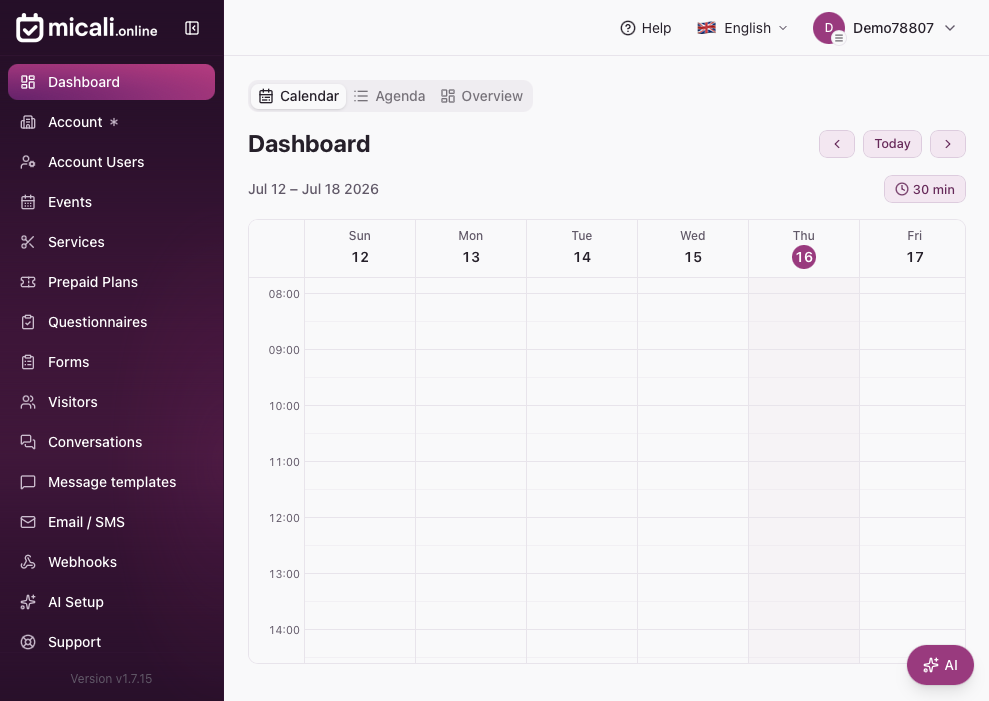Click the Webhooks icon in the sidebar

coord(28,562)
